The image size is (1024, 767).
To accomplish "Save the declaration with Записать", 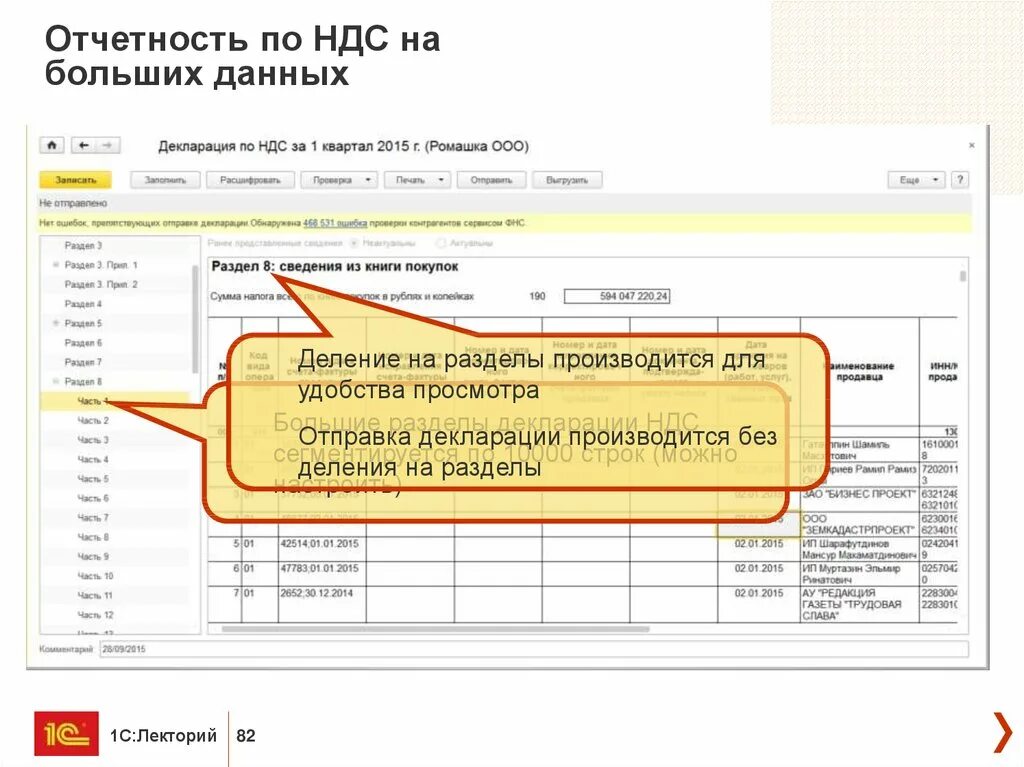I will 75,180.
